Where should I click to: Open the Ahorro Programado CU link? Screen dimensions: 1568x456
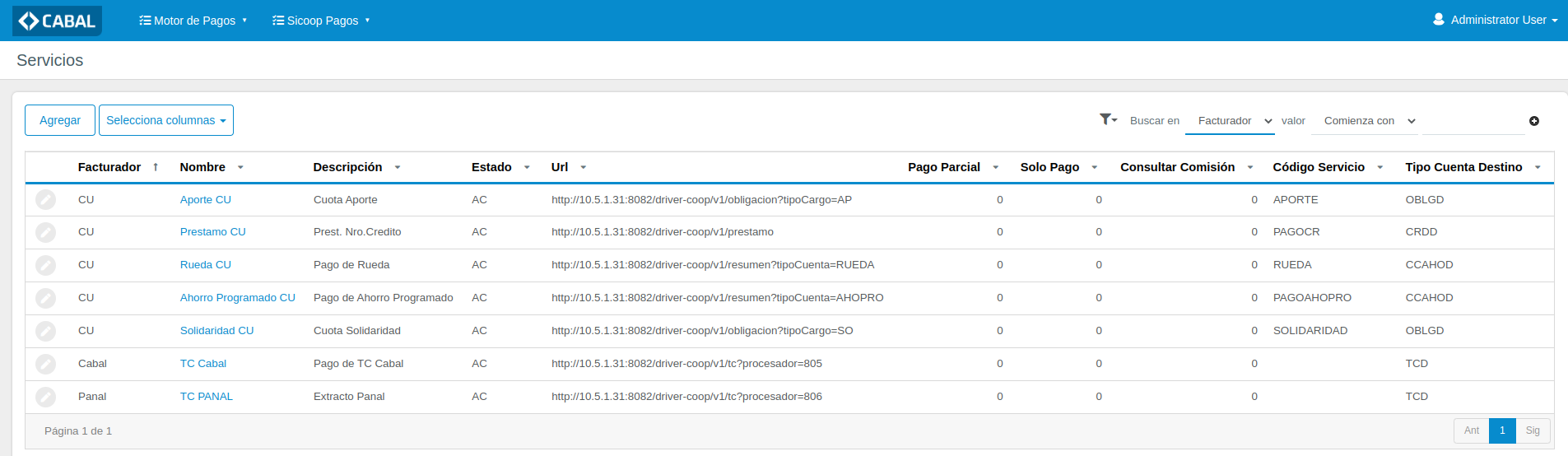237,298
